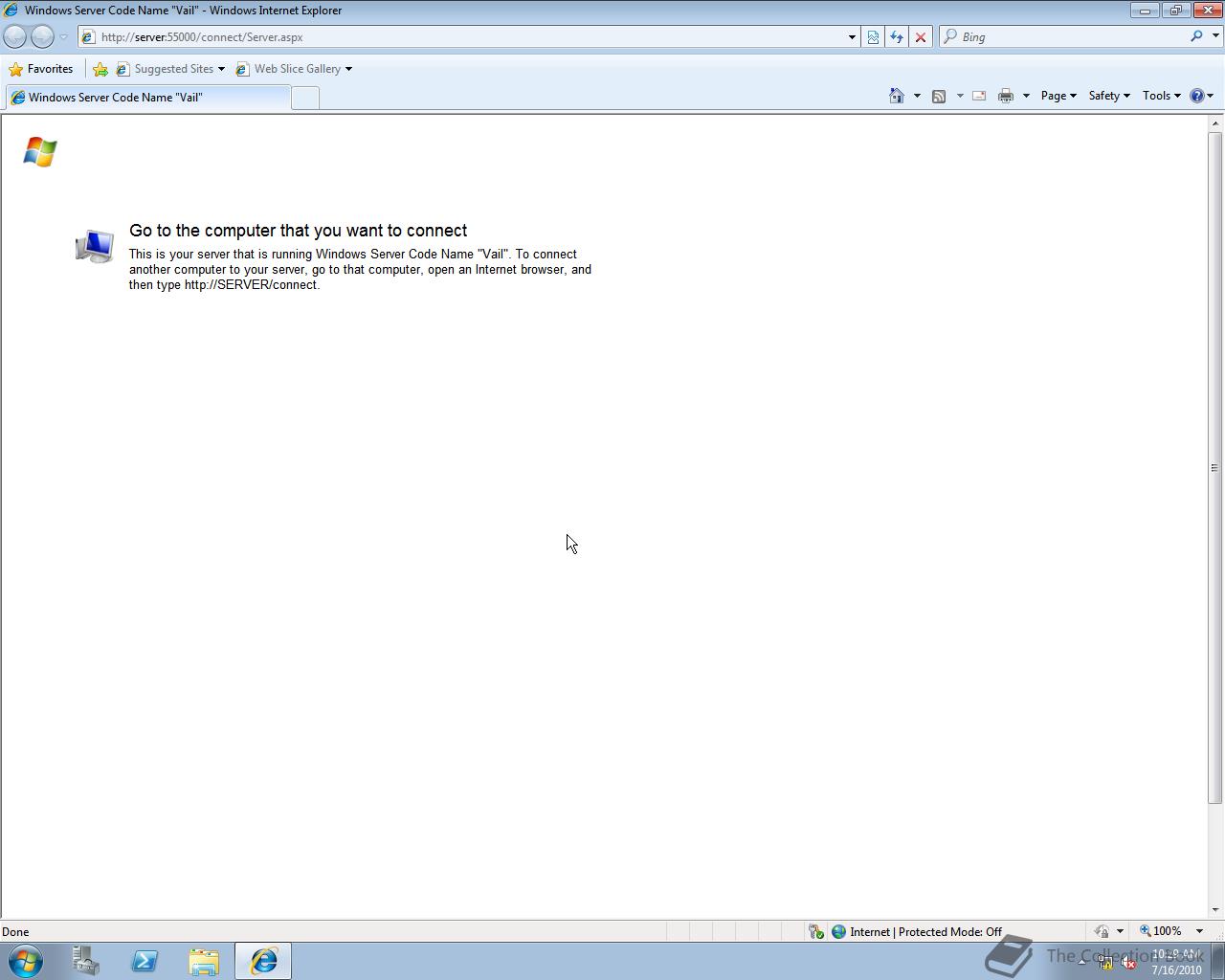This screenshot has height=980, width=1225.
Task: Click the 7/16/2010 date on the taskbar clock
Action: click(x=1176, y=969)
